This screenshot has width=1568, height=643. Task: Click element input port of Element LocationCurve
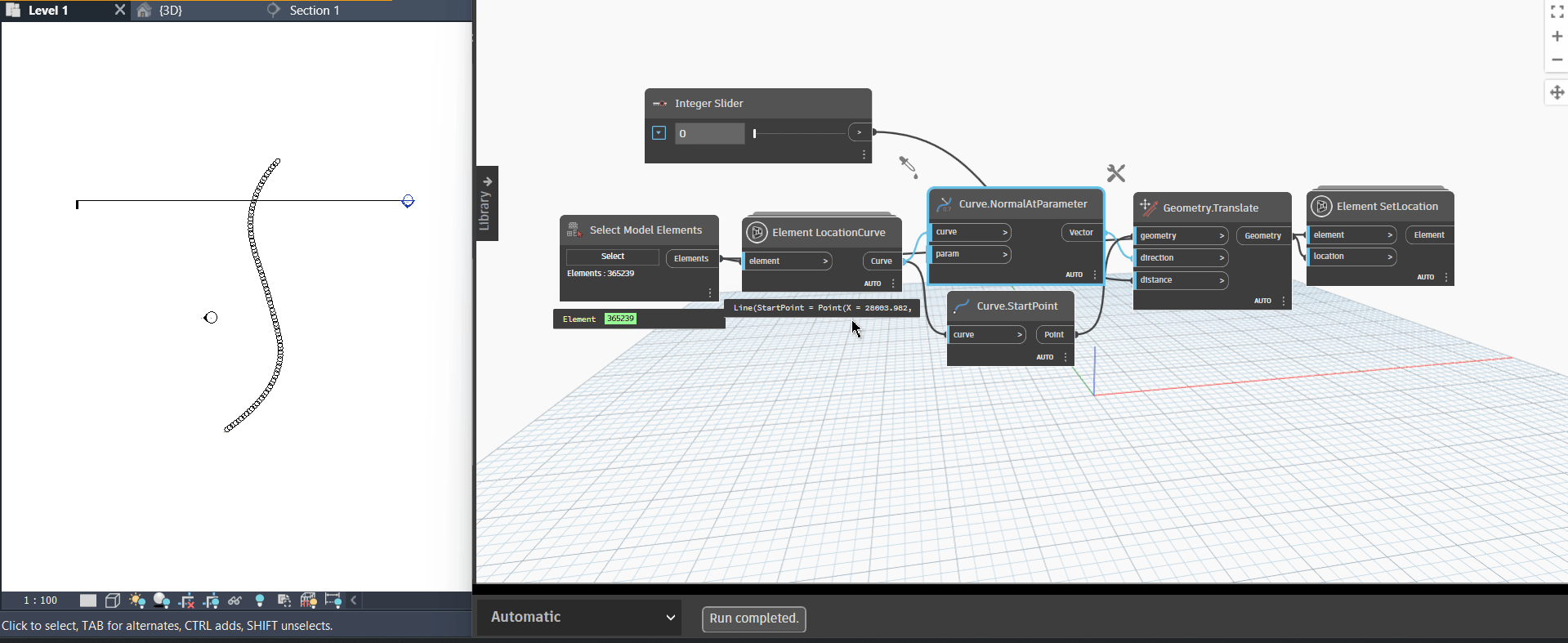(788, 261)
